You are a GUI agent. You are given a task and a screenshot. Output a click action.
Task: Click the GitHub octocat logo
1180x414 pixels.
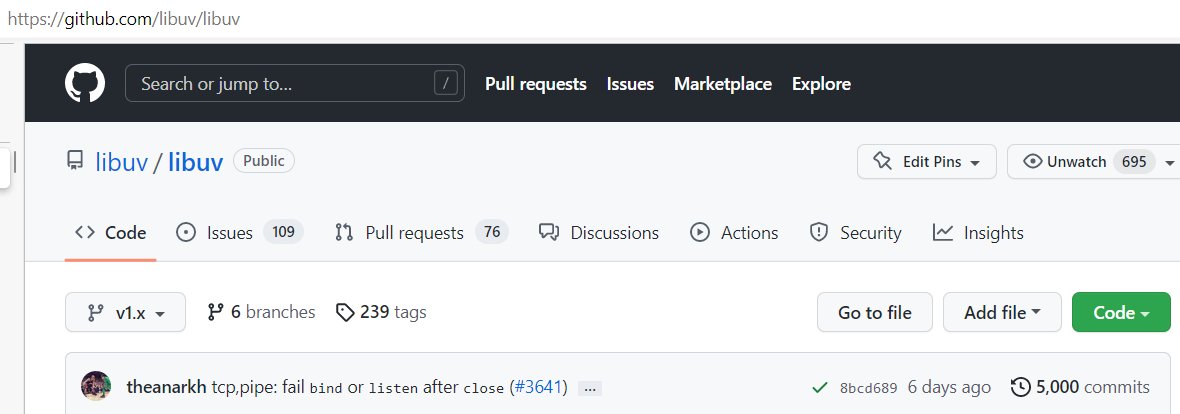[x=85, y=83]
